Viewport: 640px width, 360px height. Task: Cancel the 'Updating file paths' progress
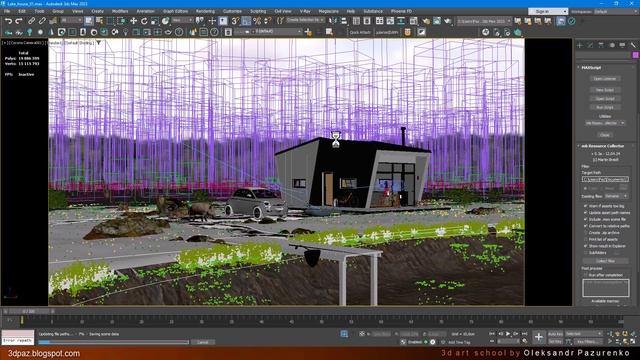coord(202,342)
